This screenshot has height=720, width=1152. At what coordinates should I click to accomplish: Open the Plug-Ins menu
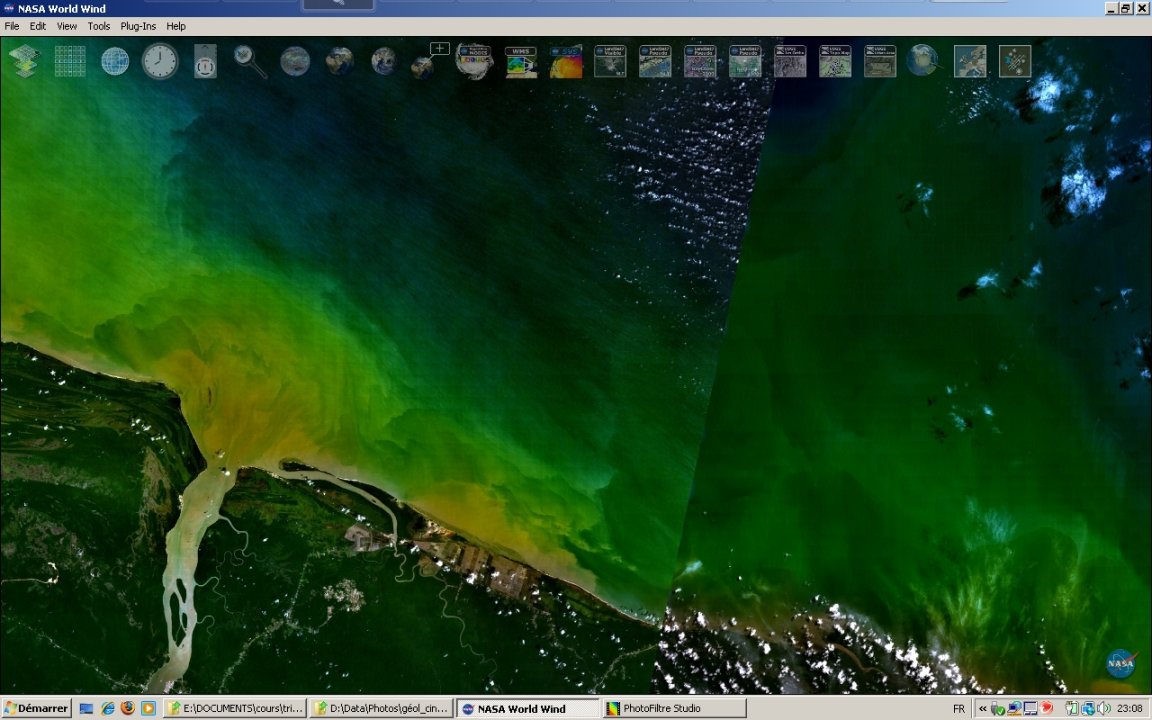point(138,26)
